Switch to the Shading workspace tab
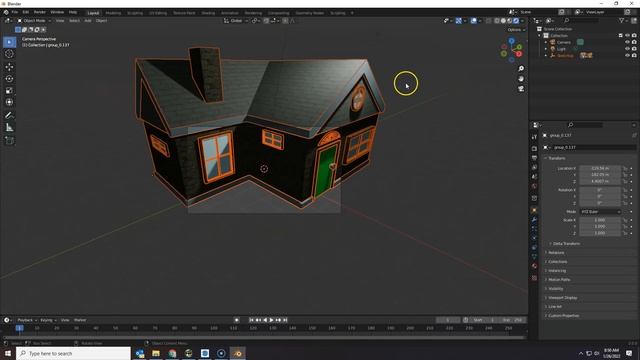Screen dimensions: 640x360 click(x=208, y=13)
